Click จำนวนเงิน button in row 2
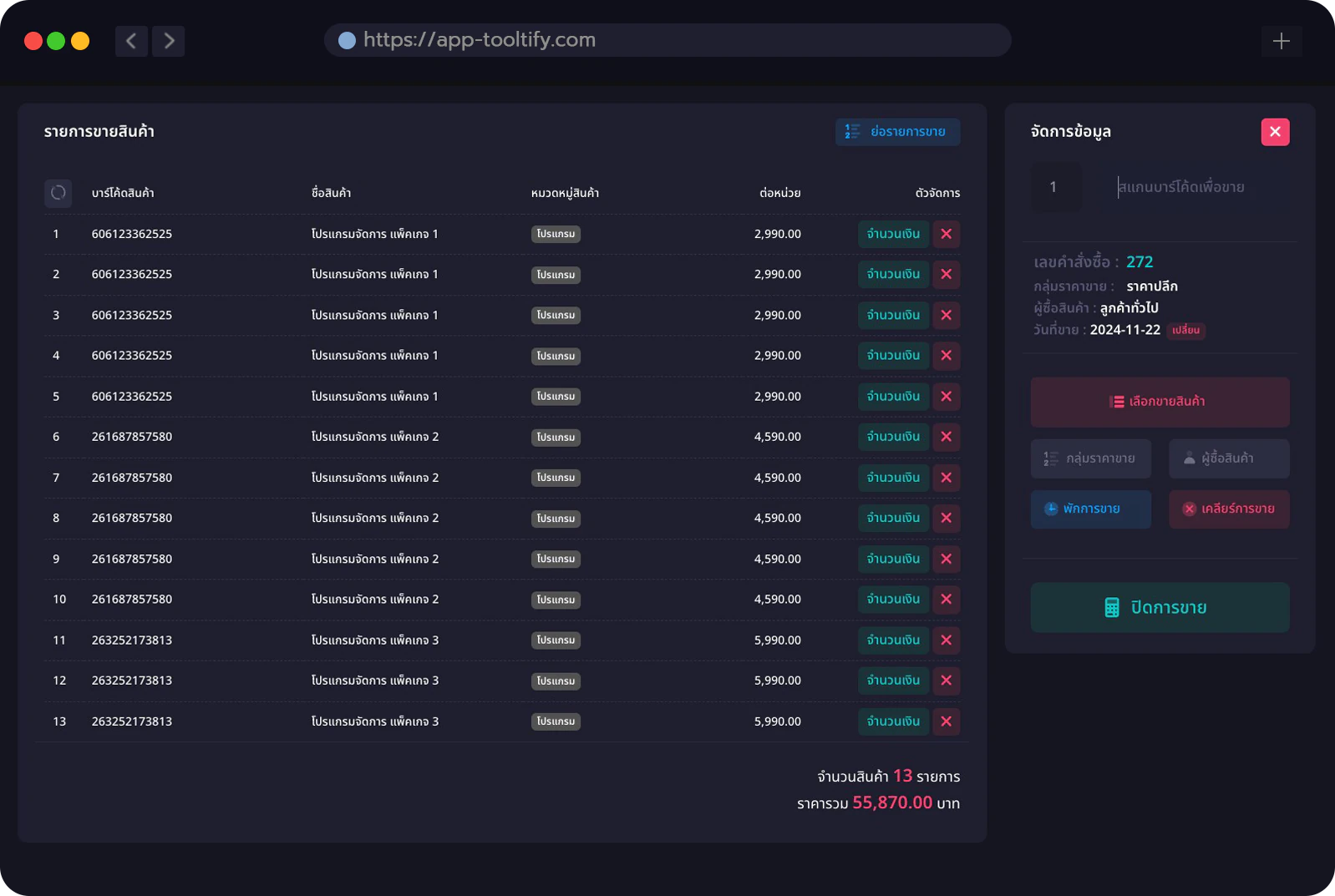Image resolution: width=1335 pixels, height=896 pixels. pos(893,274)
